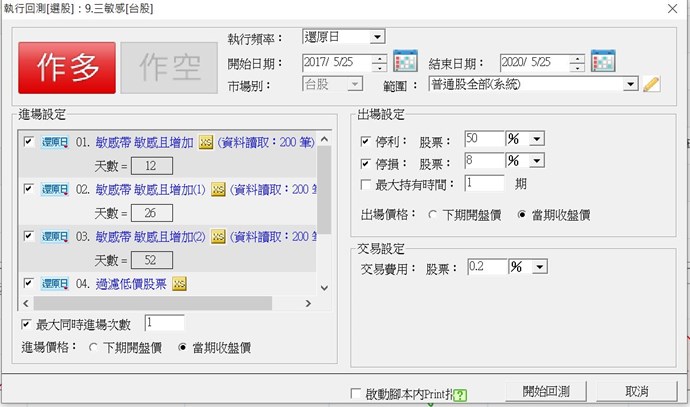Uncheck condition 04 過濾低價股票 checkbox
Screen dimensions: 690x407
click(x=29, y=283)
